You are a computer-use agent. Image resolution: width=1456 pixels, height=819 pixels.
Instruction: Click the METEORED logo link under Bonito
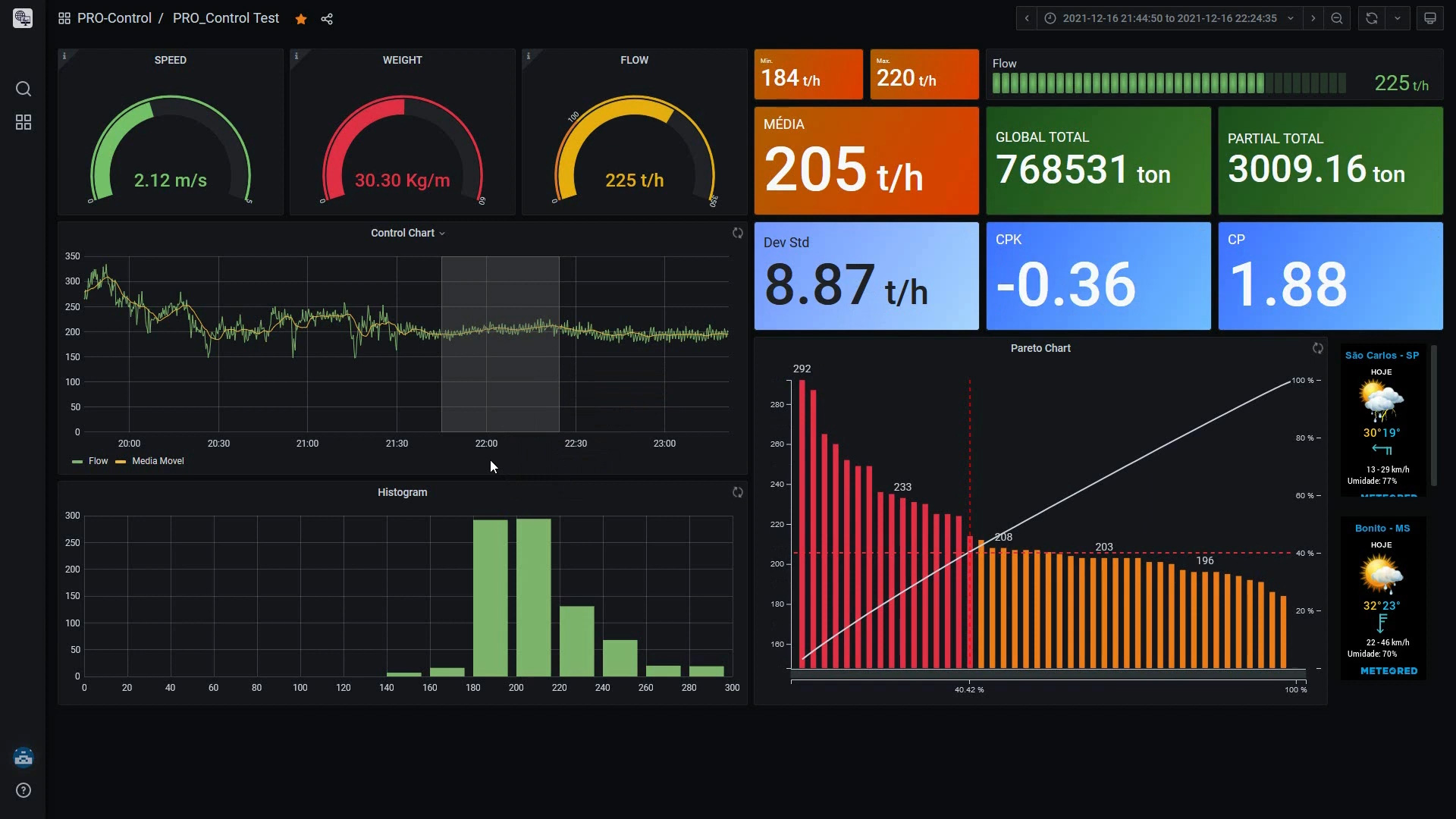coord(1389,671)
